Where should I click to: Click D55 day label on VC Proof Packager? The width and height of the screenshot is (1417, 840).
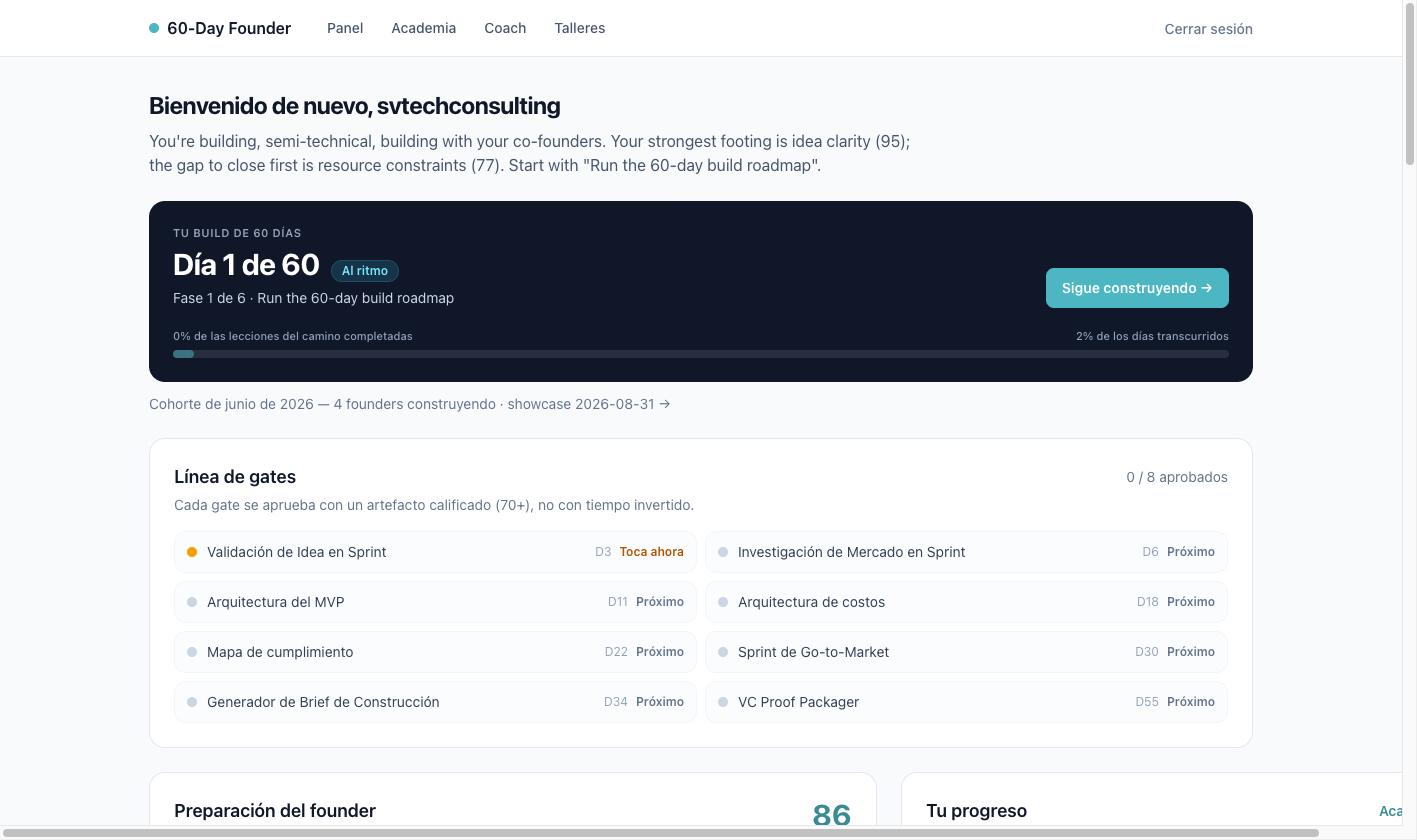pyautogui.click(x=1147, y=702)
